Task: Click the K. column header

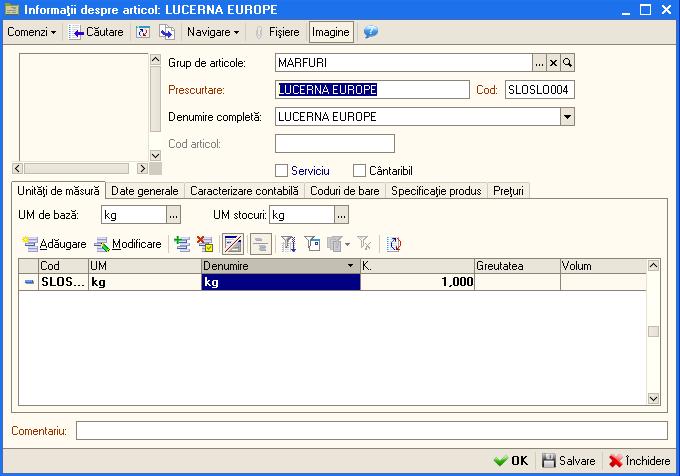Action: (418, 266)
